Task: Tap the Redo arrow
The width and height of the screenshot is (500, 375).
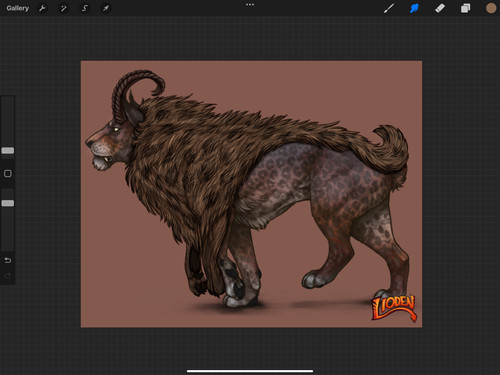Action: pos(8,276)
